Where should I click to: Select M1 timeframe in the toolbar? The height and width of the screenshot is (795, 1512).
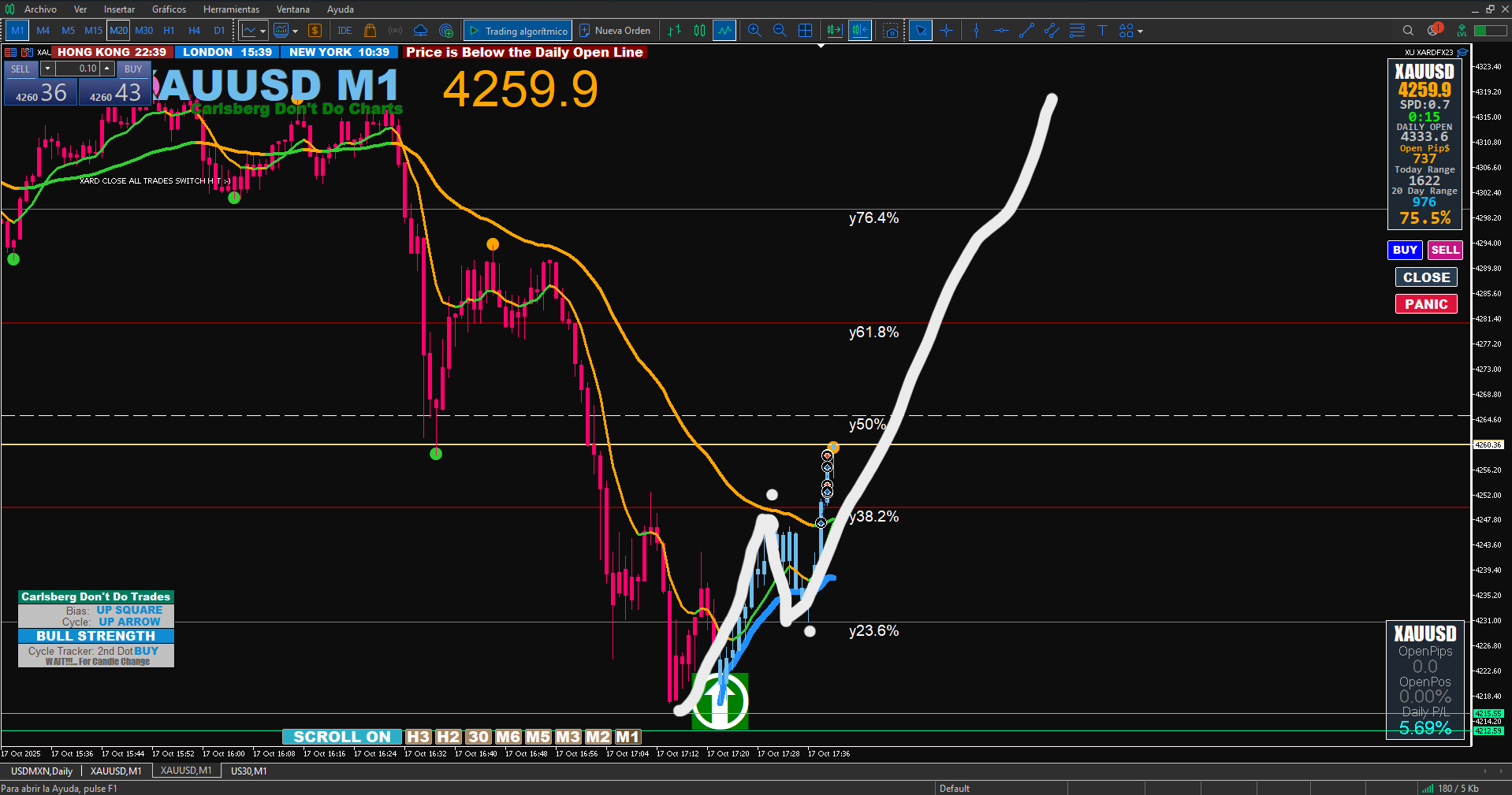pos(17,31)
